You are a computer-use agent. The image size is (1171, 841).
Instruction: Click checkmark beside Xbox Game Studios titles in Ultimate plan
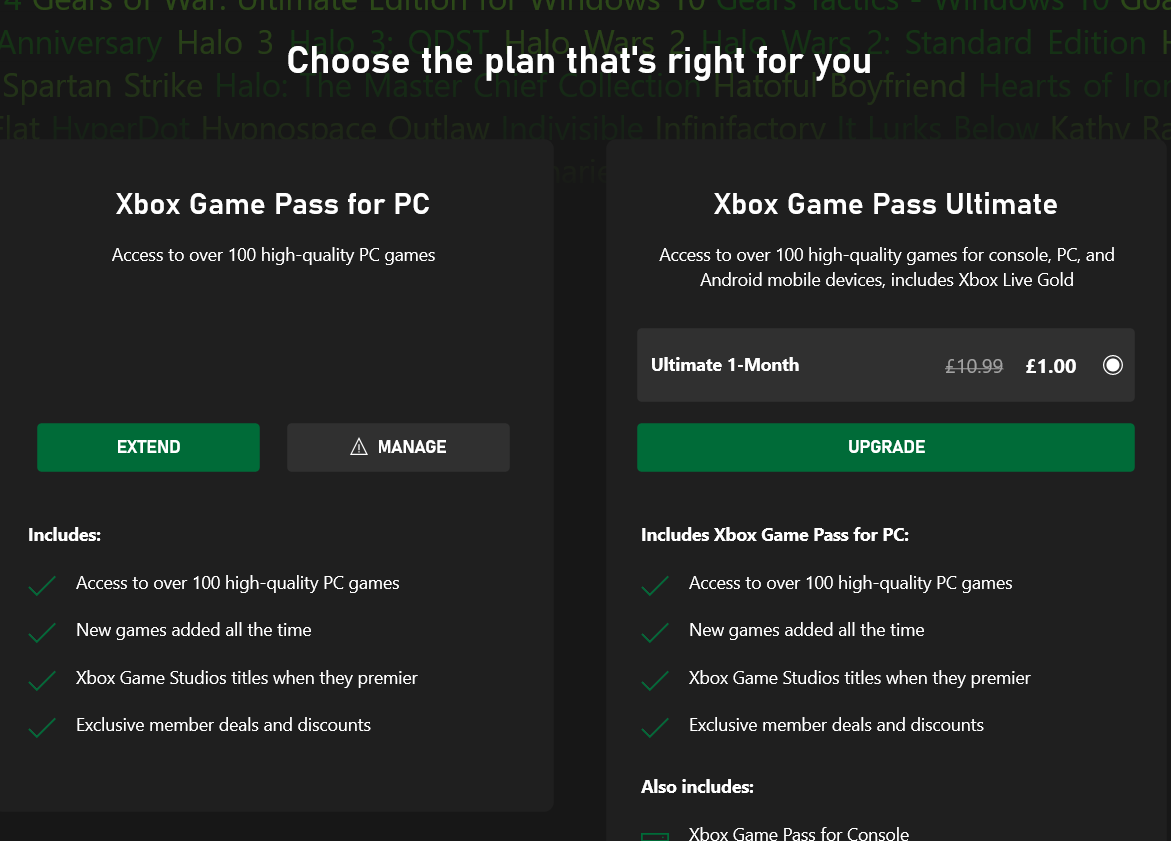click(x=655, y=680)
